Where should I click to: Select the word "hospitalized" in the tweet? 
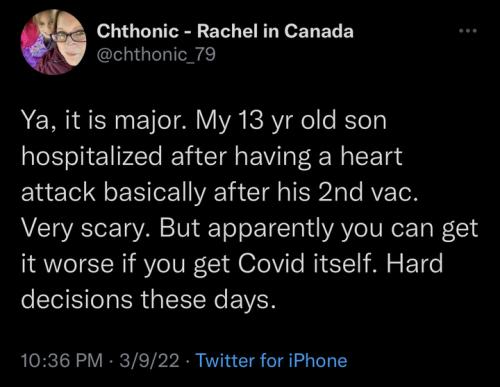(92, 157)
